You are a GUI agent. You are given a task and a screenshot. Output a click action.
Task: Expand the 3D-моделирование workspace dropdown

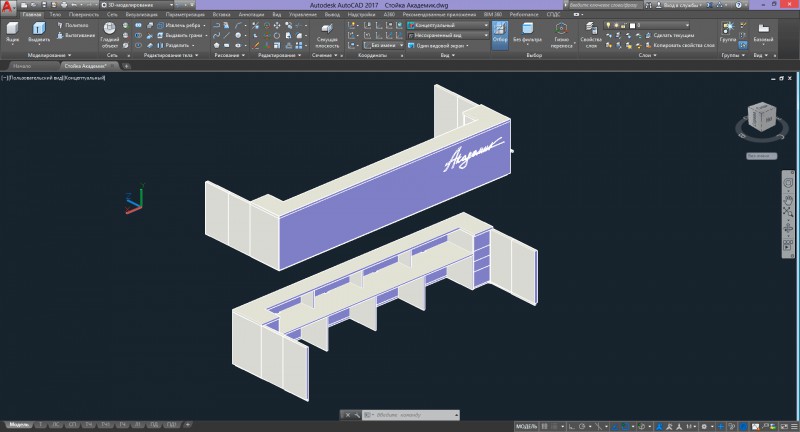tap(137, 5)
